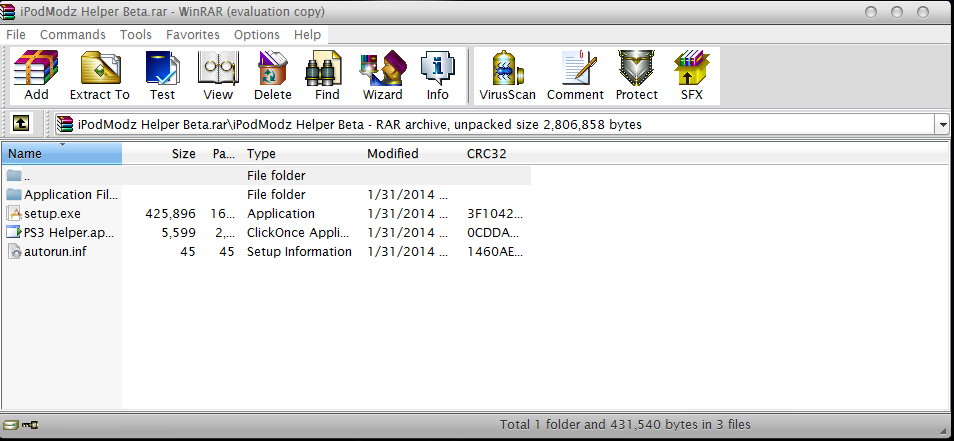This screenshot has width=954, height=441.
Task: Select the Application Files folder icon
Action: (x=14, y=195)
